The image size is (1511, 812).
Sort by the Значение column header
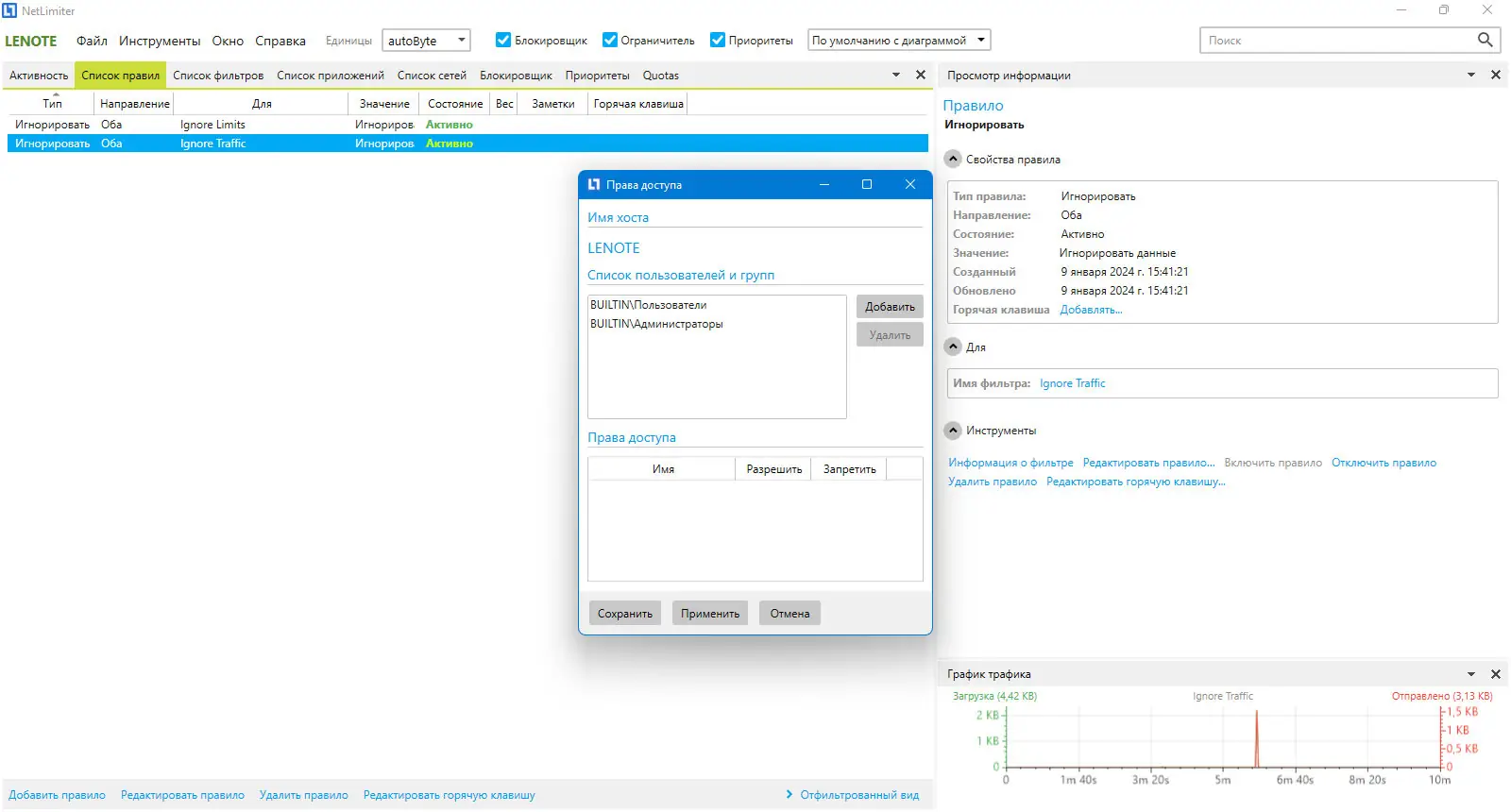tap(384, 104)
